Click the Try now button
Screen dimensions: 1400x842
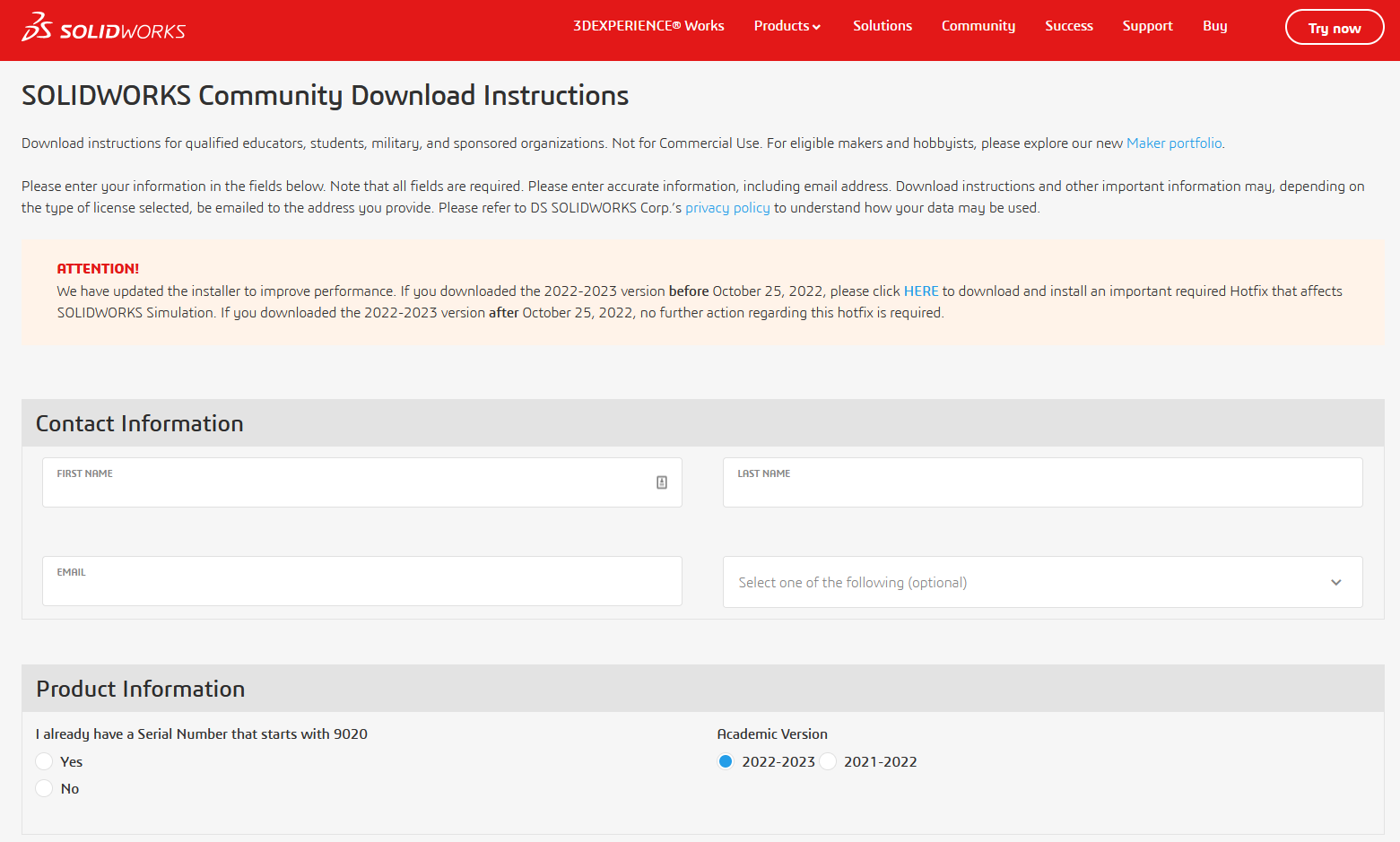[x=1335, y=27]
